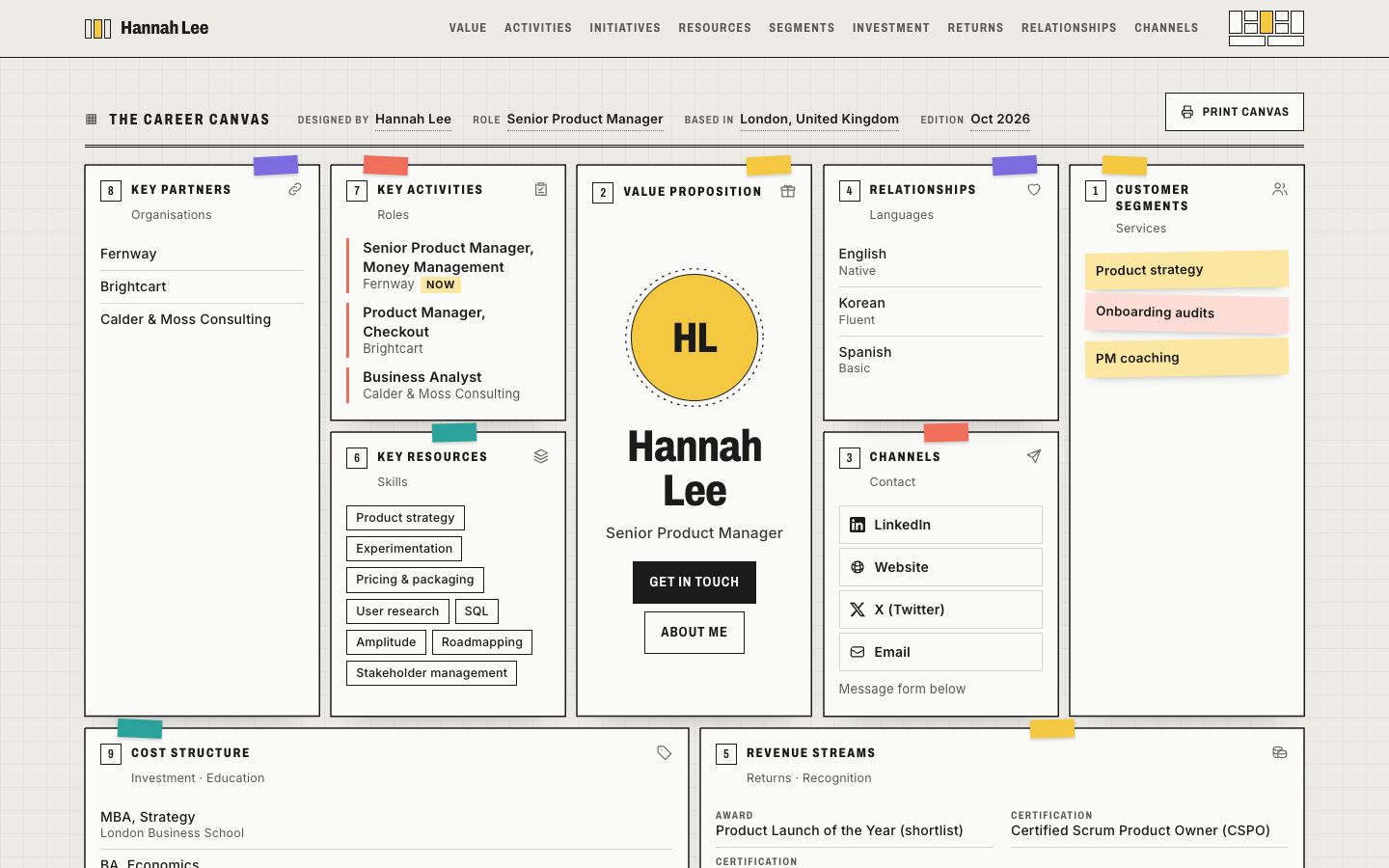This screenshot has height=868, width=1389.
Task: Click the clipboard icon in Key Activities
Action: (x=541, y=189)
